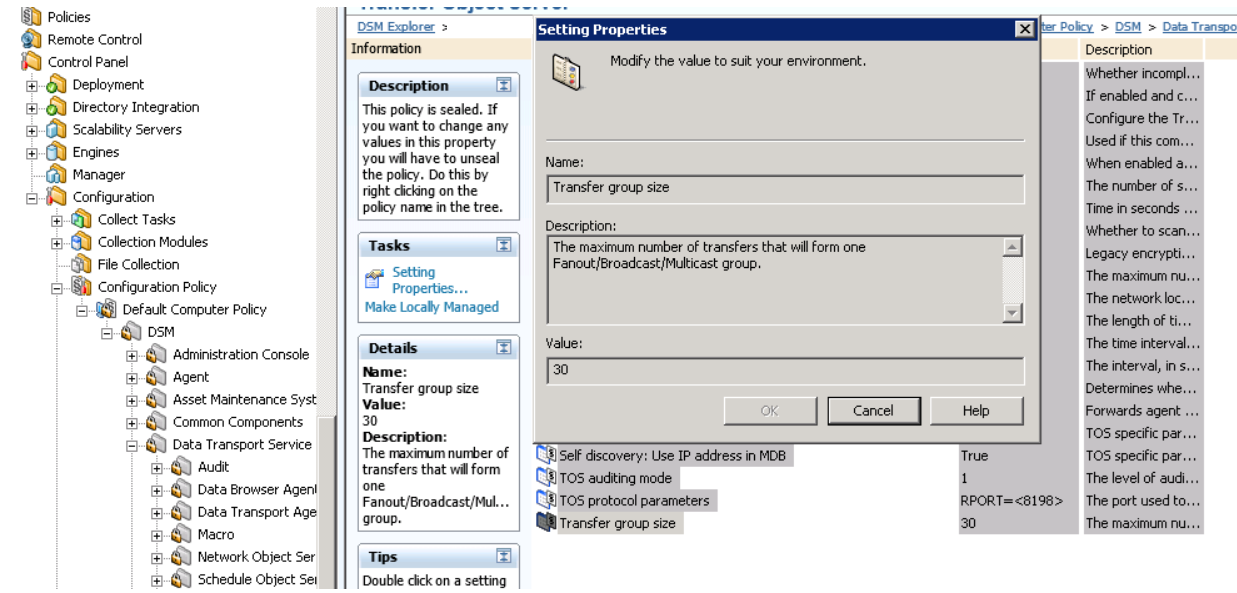Screen dimensions: 1237x593
Task: Click the File Collection icon
Action: point(81,265)
